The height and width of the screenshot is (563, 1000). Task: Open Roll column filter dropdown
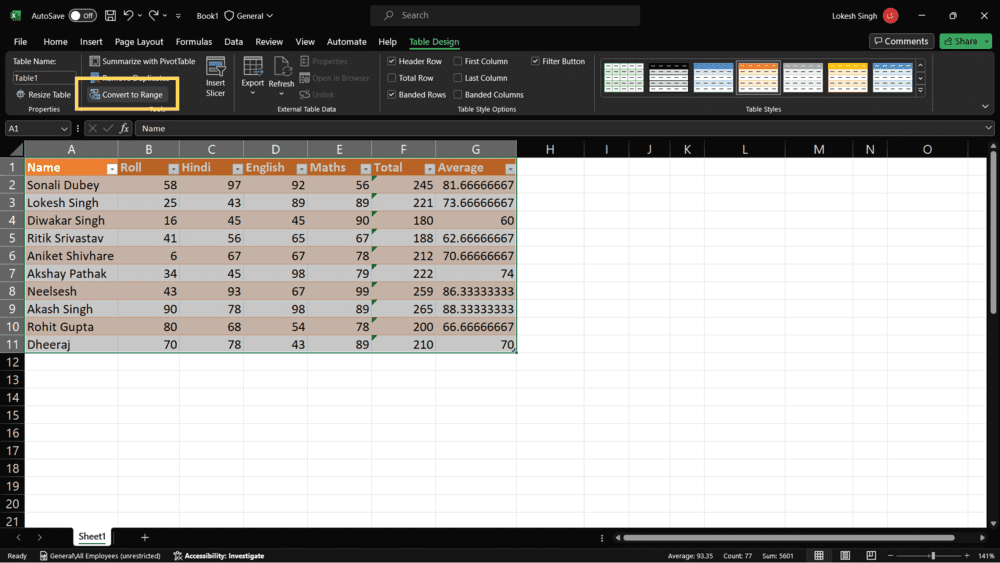[173, 169]
